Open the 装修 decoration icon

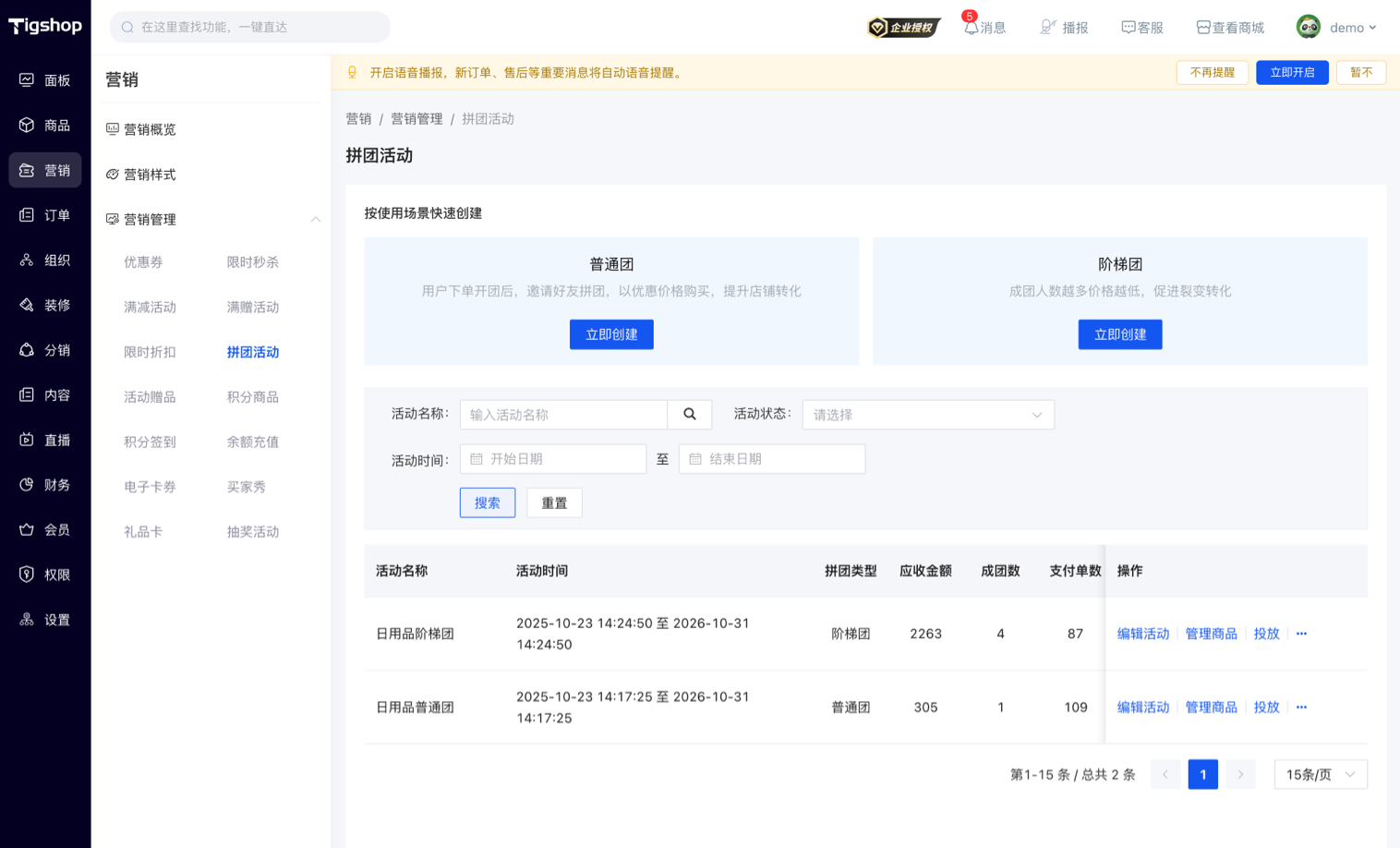click(27, 305)
